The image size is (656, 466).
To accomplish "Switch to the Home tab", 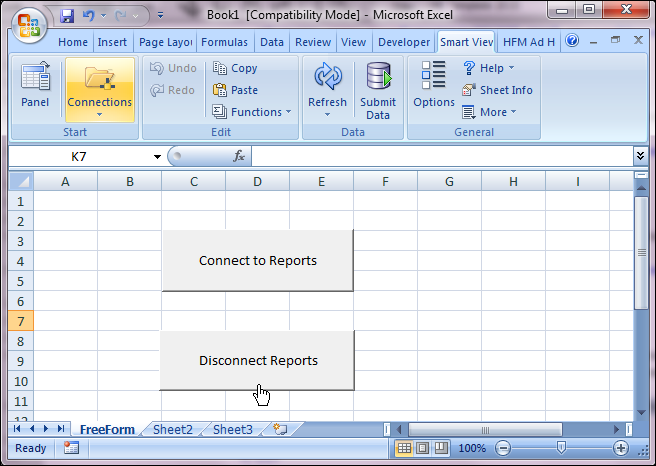I will point(73,42).
